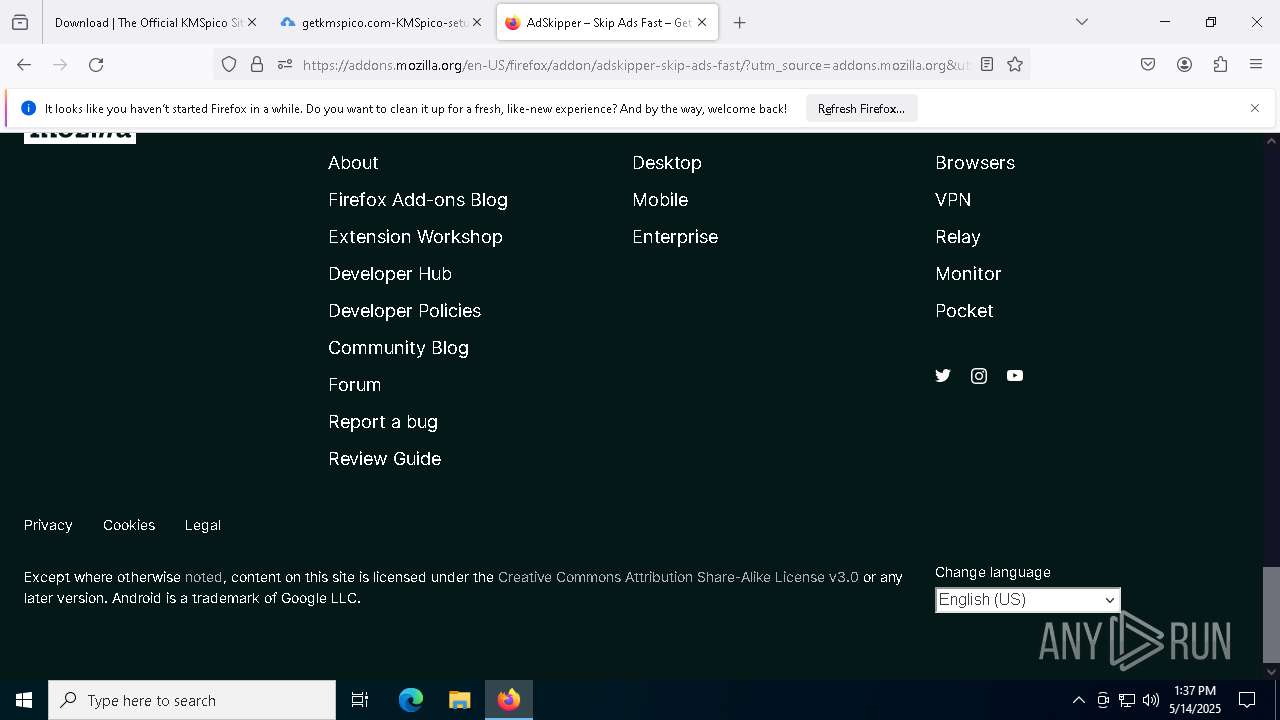Open the Change language dropdown

(x=1028, y=599)
